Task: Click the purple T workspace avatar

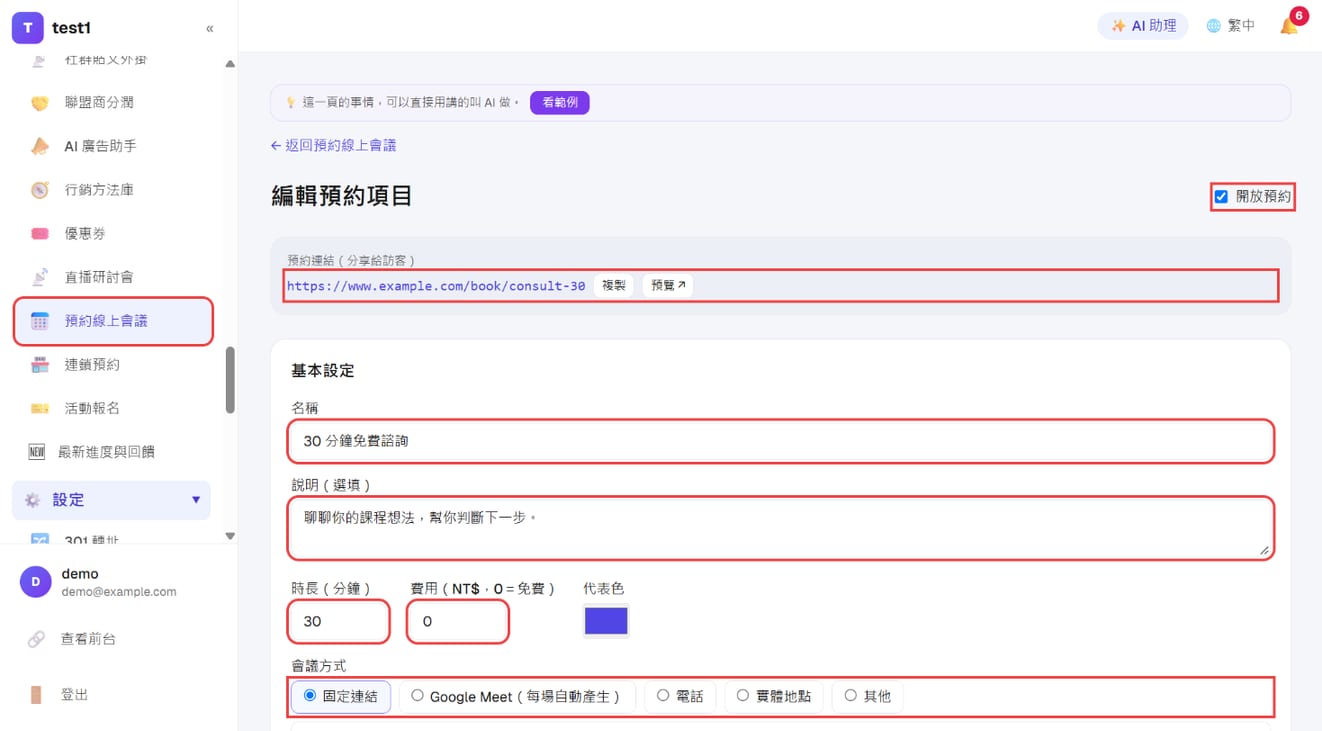Action: pyautogui.click(x=27, y=28)
